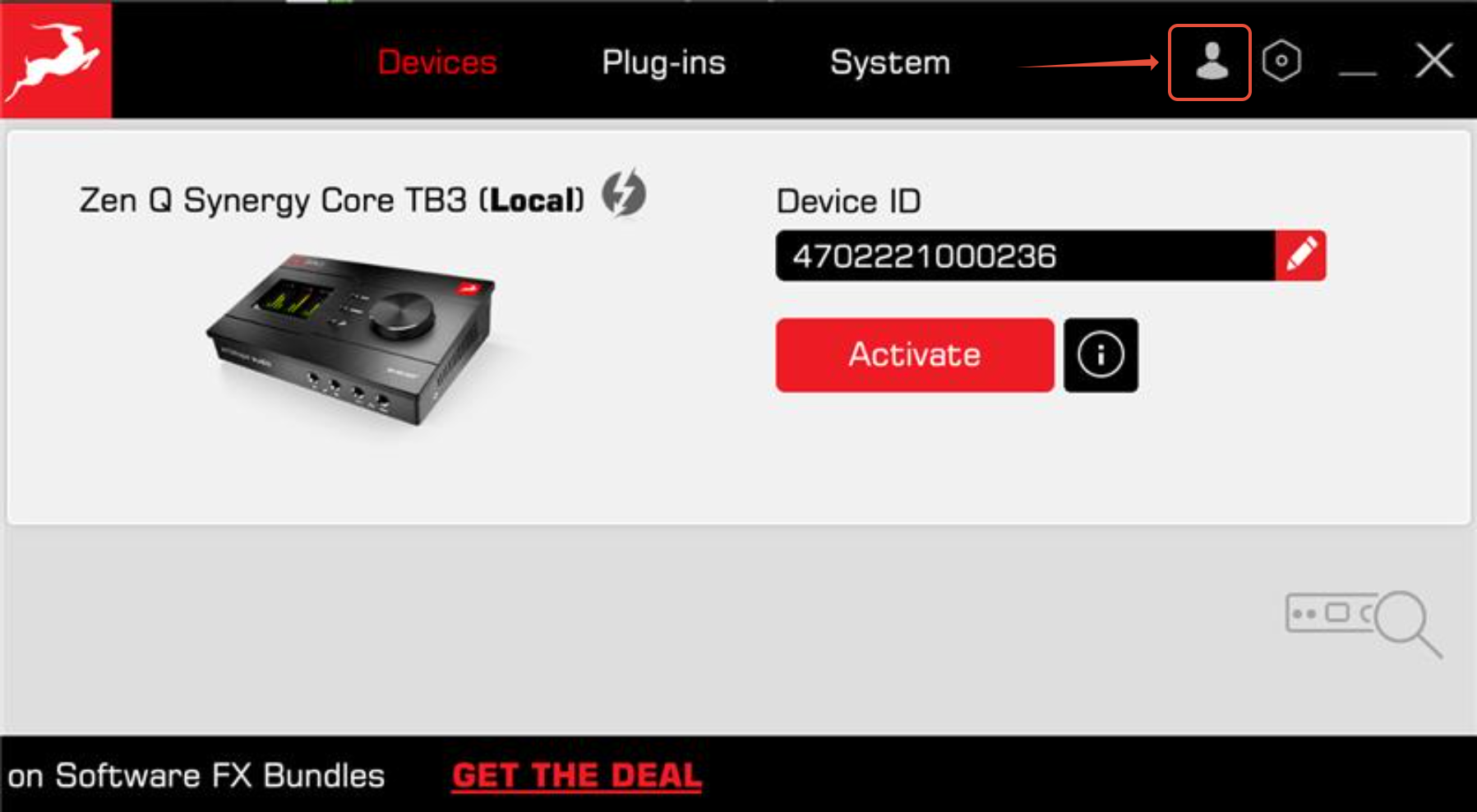Image resolution: width=1477 pixels, height=812 pixels.
Task: Switch to the Devices tab
Action: click(x=437, y=62)
